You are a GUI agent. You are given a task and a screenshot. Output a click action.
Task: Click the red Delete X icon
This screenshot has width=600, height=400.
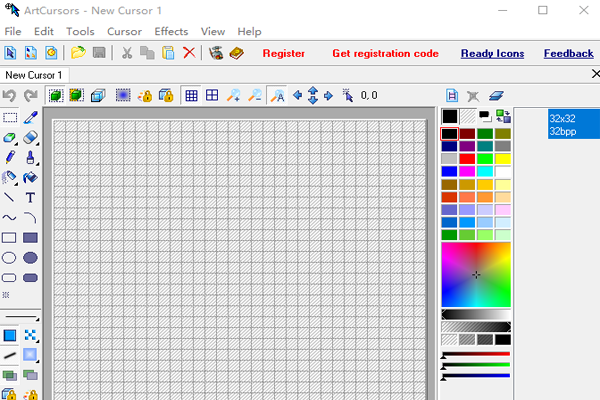click(x=188, y=53)
